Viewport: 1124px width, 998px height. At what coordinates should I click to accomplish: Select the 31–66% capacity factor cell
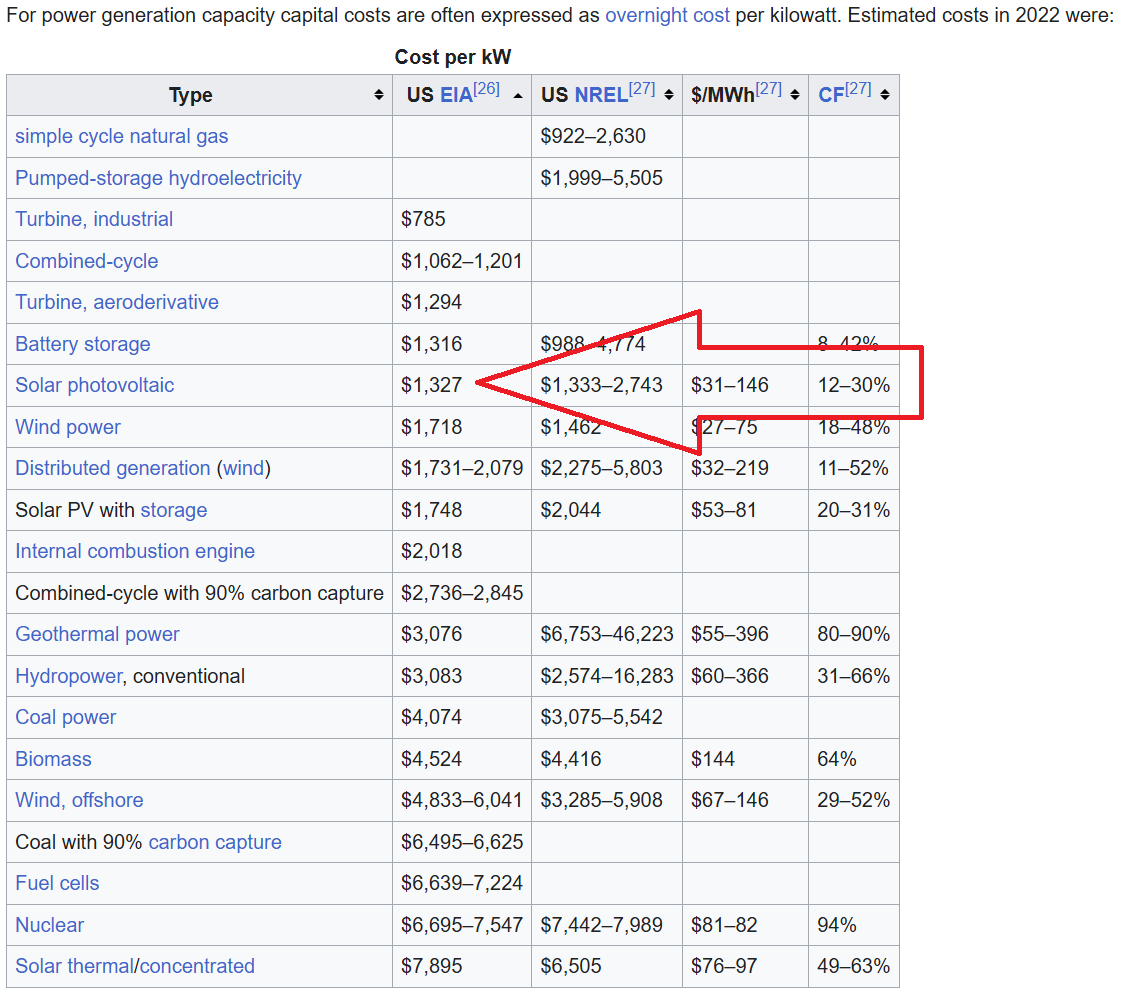point(854,676)
